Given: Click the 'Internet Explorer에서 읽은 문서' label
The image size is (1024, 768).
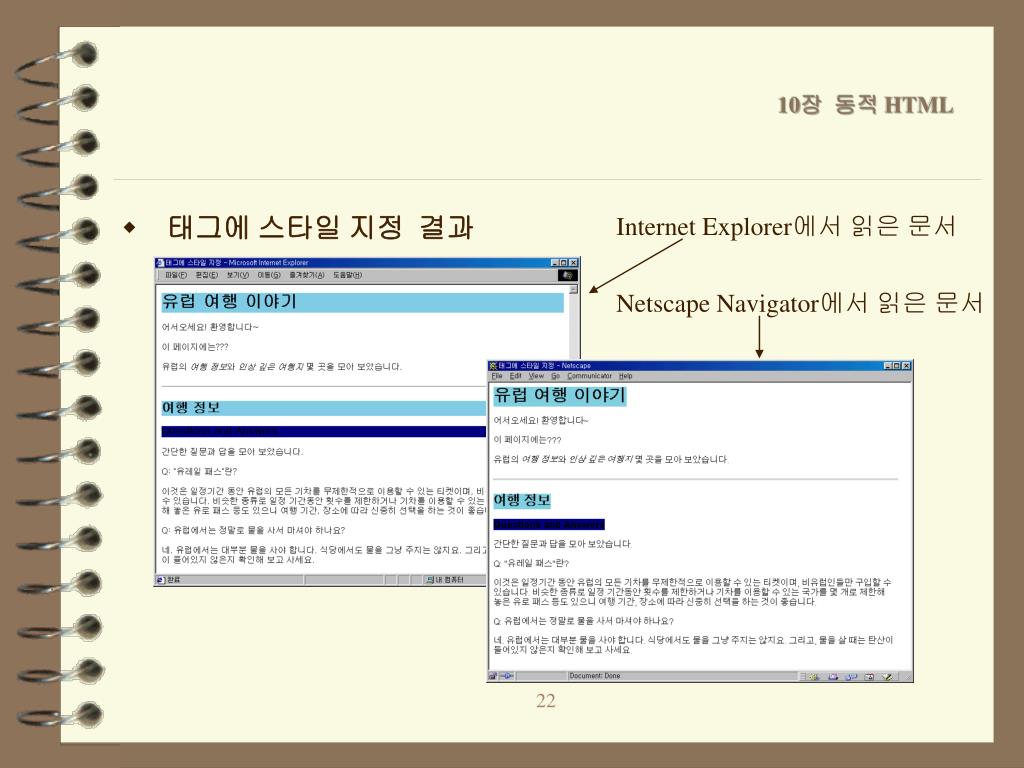Looking at the screenshot, I should click(786, 227).
